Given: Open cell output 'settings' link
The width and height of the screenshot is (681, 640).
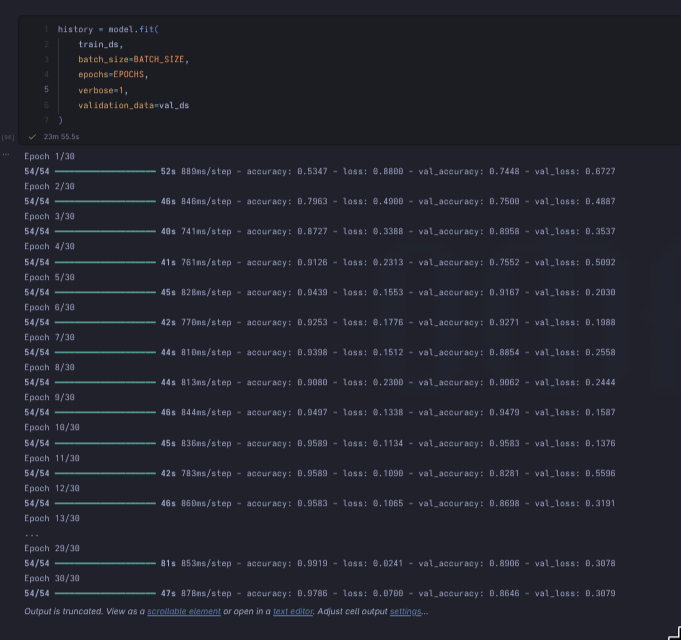Looking at the screenshot, I should [405, 611].
